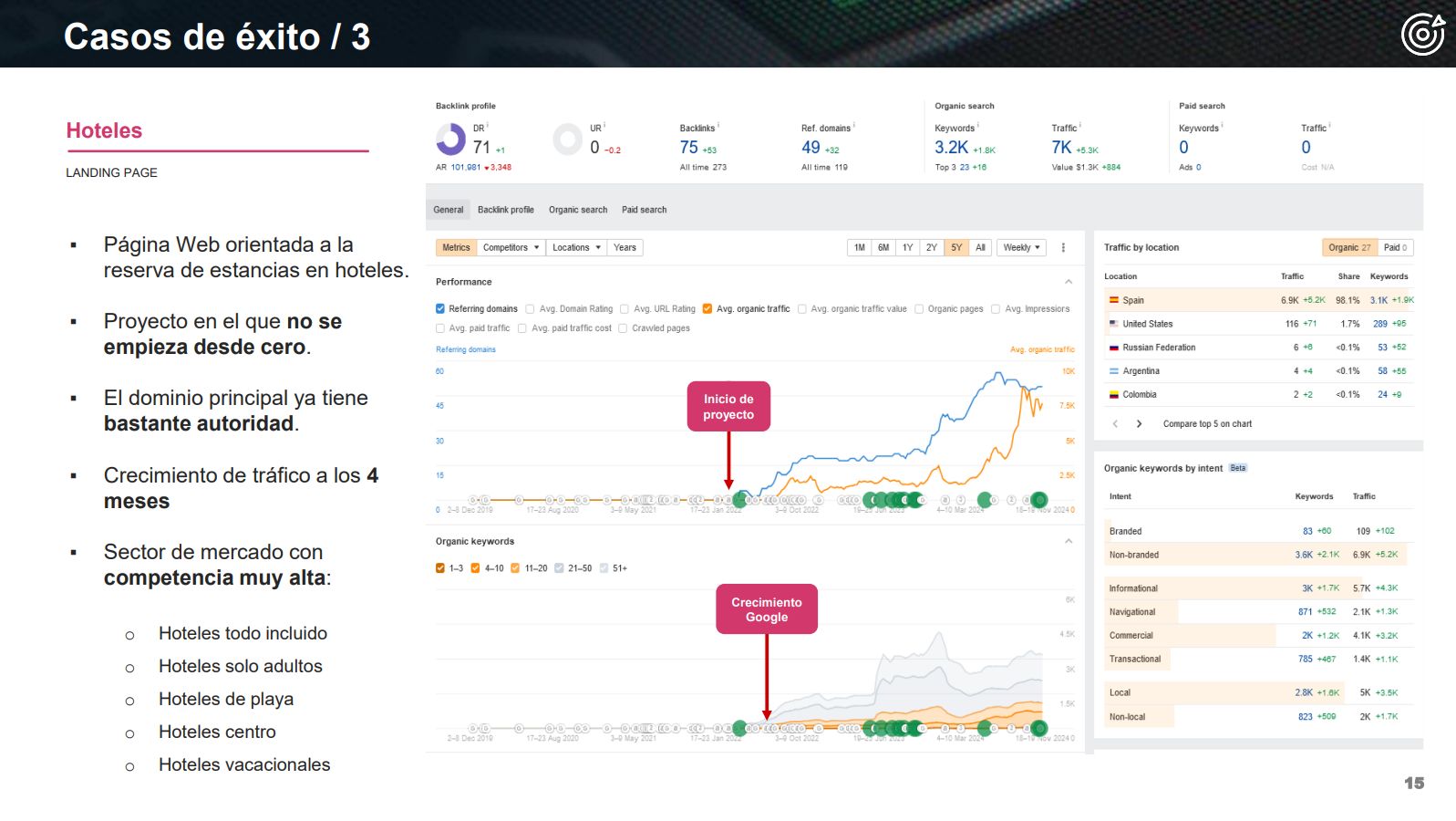
Task: Click the Colombia flag icon
Action: pos(1113,395)
